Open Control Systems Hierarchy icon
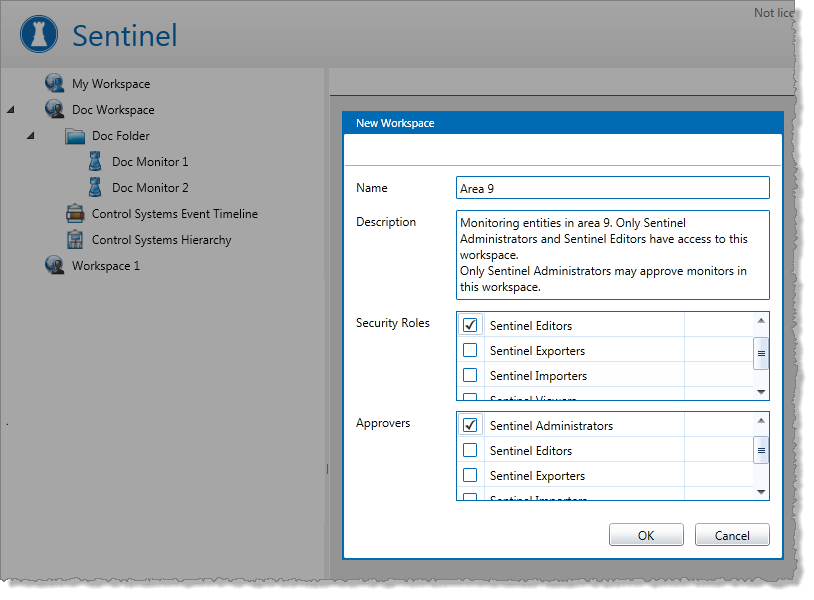 click(x=75, y=239)
